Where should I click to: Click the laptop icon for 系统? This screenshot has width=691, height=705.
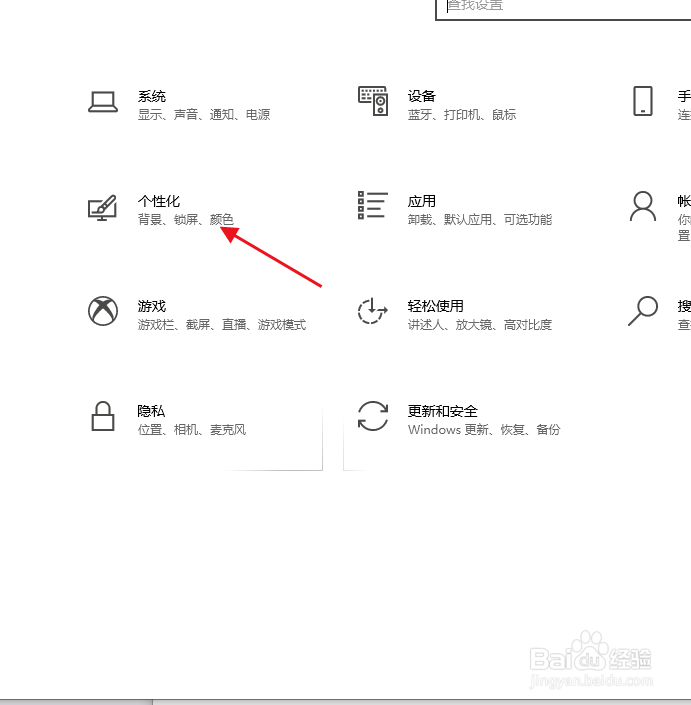pyautogui.click(x=103, y=102)
